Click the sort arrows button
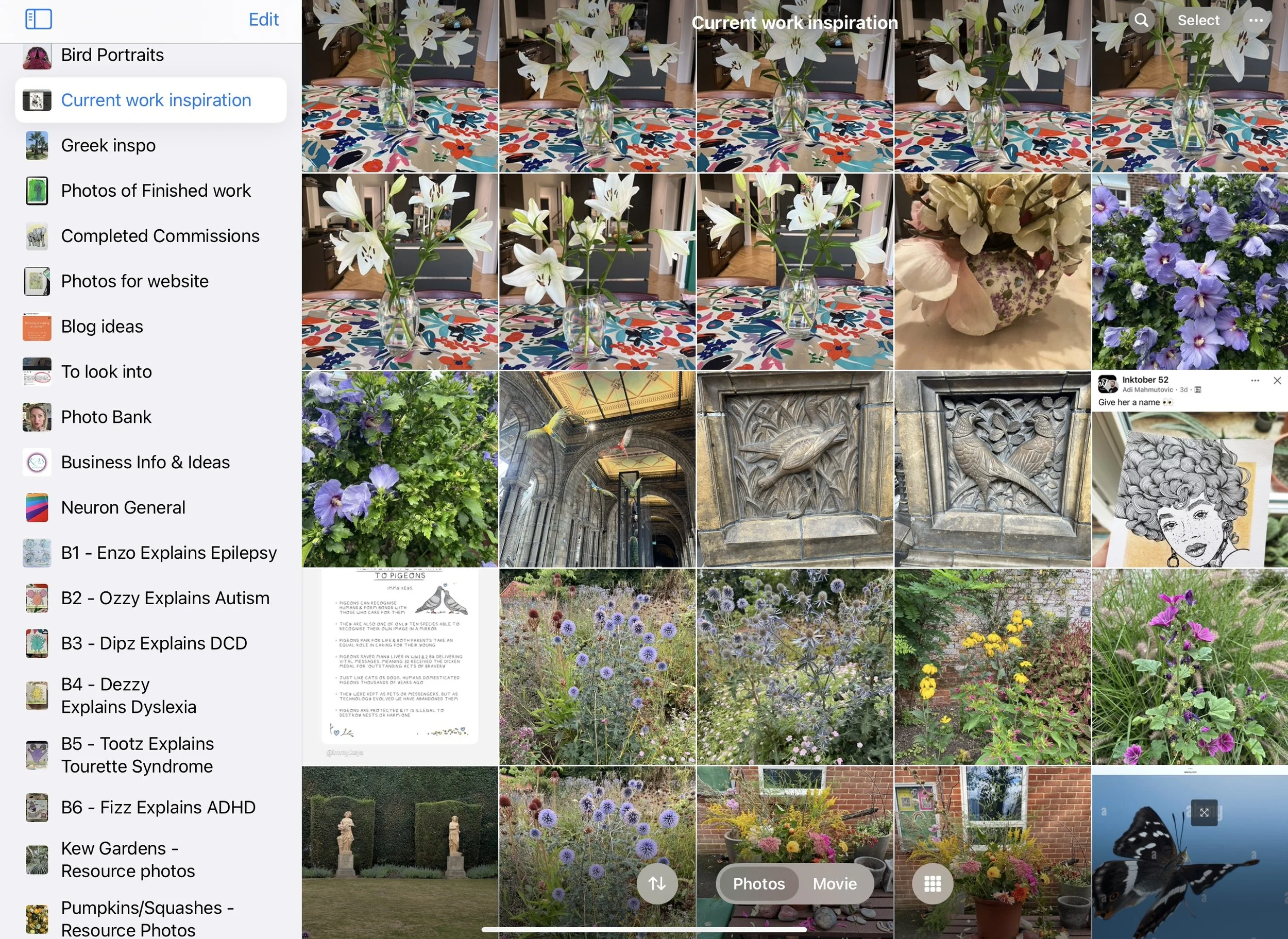1288x939 pixels. coord(657,883)
